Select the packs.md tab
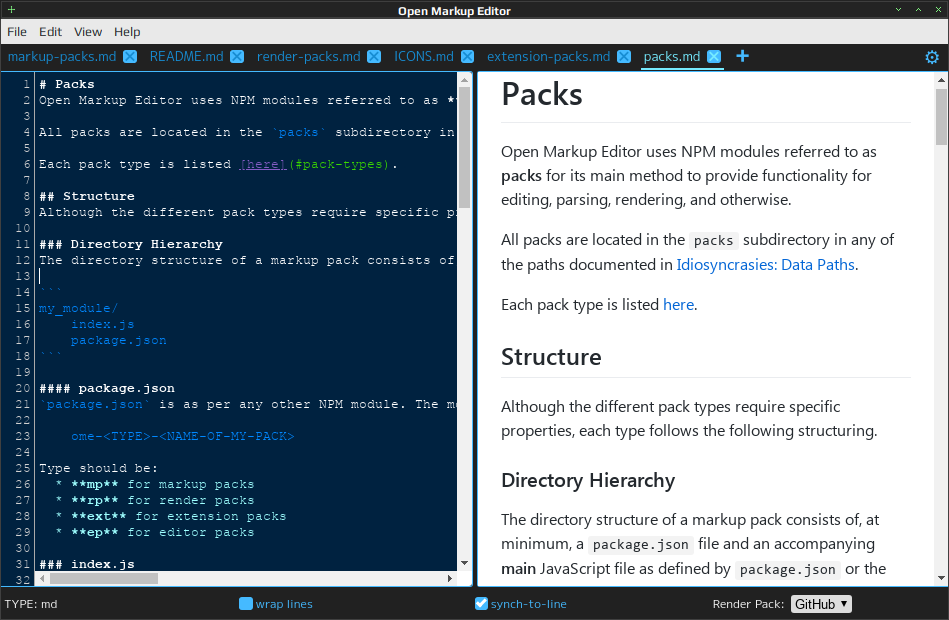Image resolution: width=949 pixels, height=620 pixels. pos(672,56)
